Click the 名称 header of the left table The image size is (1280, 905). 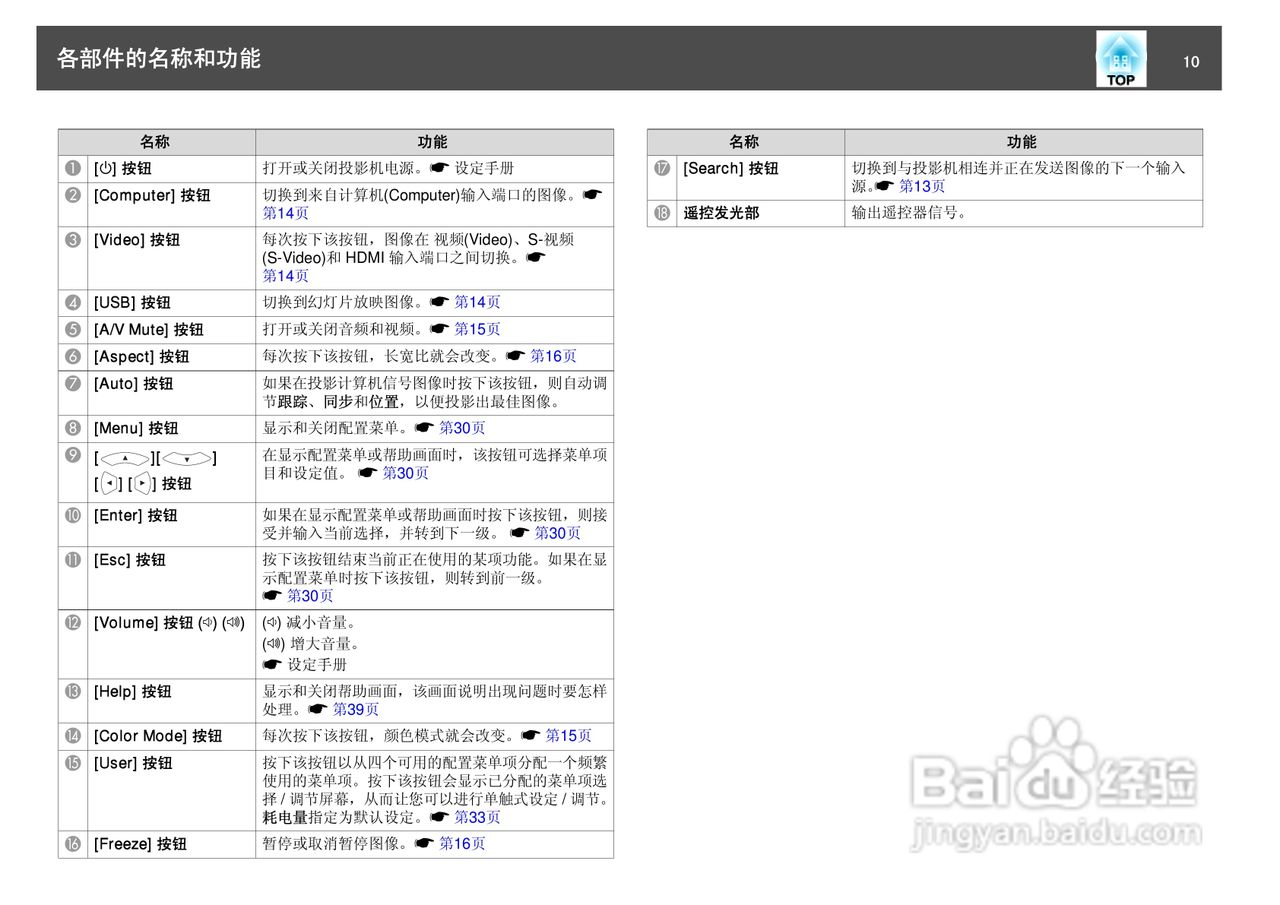pyautogui.click(x=155, y=142)
